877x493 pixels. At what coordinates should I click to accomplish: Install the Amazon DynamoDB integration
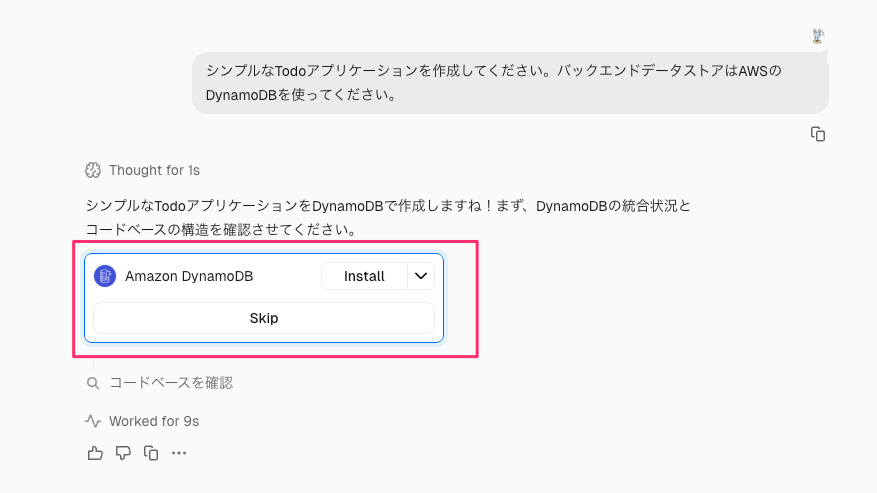(x=364, y=276)
